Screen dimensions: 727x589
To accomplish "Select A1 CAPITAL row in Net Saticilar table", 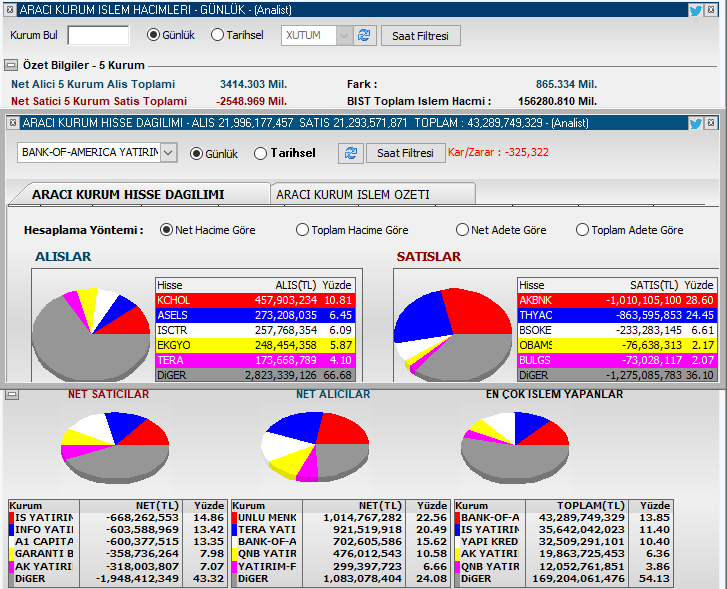I will pos(117,542).
